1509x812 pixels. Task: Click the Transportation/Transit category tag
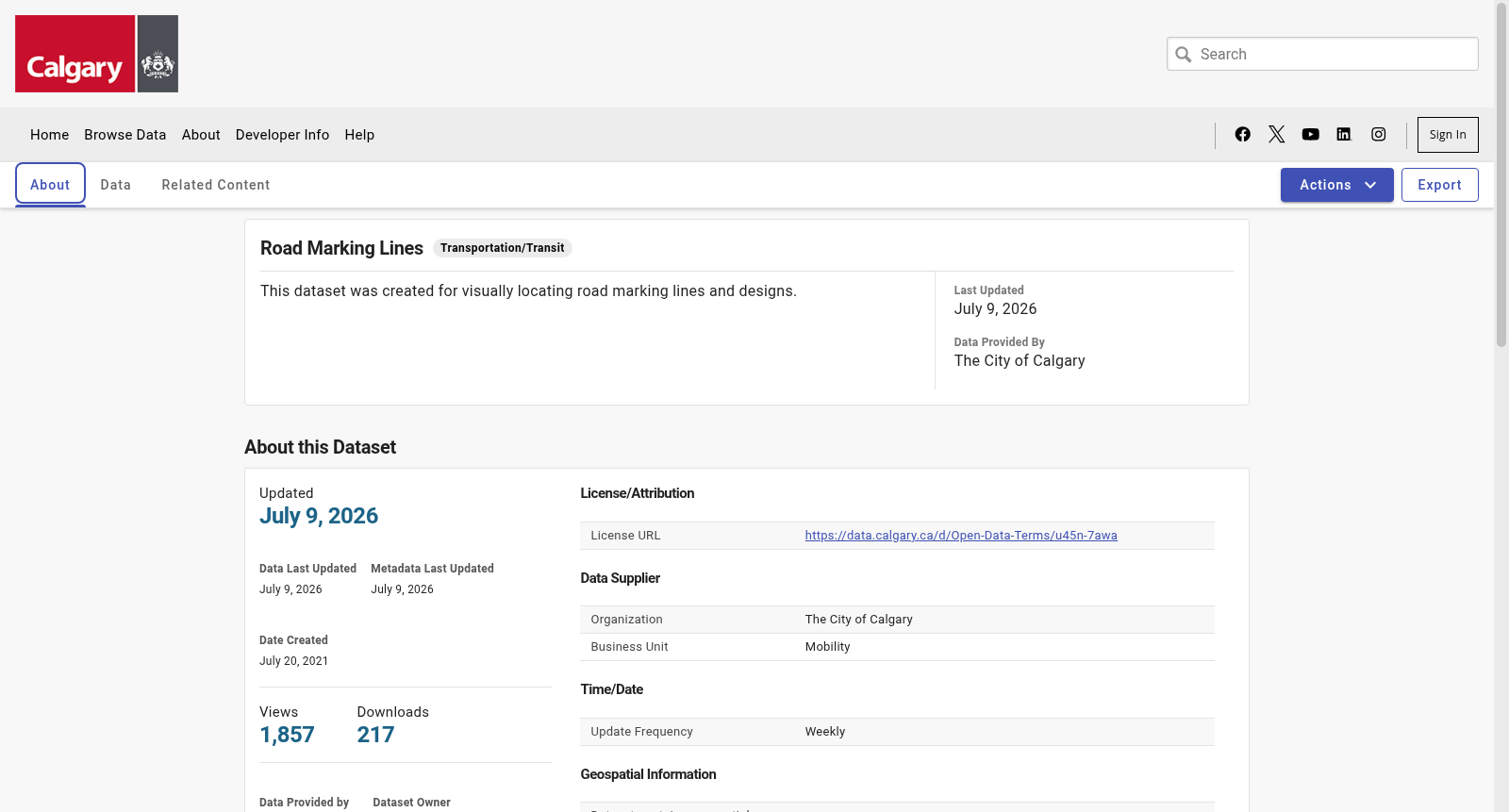pyautogui.click(x=502, y=248)
